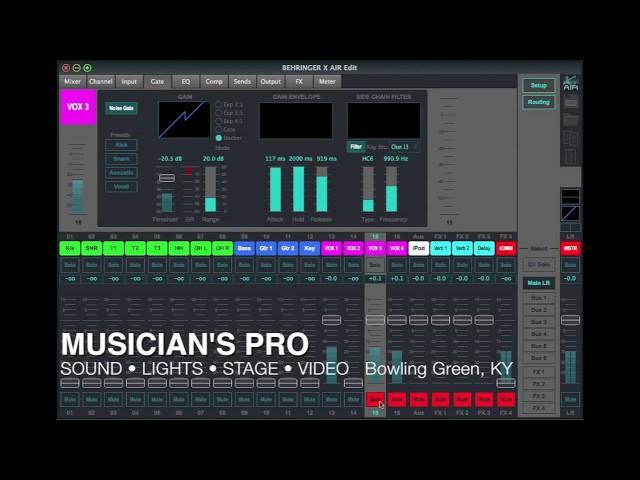Select the T2 channel label
The height and width of the screenshot is (480, 640).
(x=135, y=248)
